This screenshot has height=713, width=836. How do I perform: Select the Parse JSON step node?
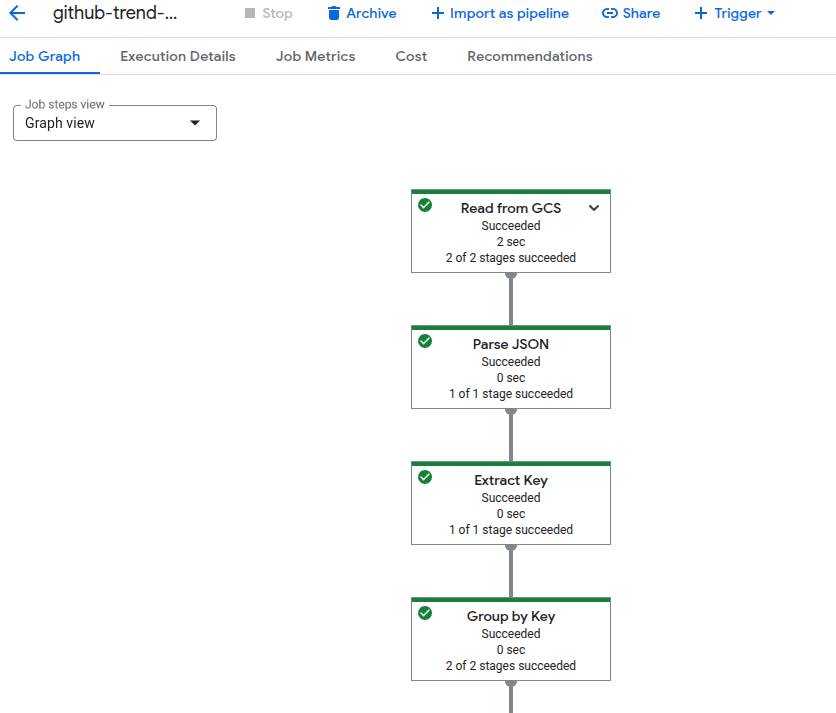(x=511, y=368)
